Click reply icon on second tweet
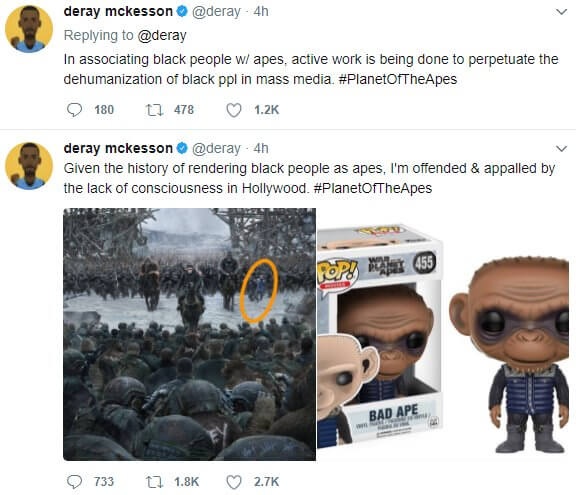The width and height of the screenshot is (576, 495). point(74,481)
